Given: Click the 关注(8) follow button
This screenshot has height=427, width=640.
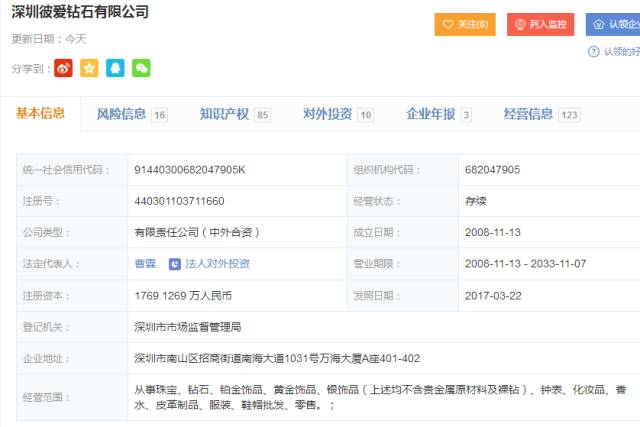Looking at the screenshot, I should click(465, 24).
